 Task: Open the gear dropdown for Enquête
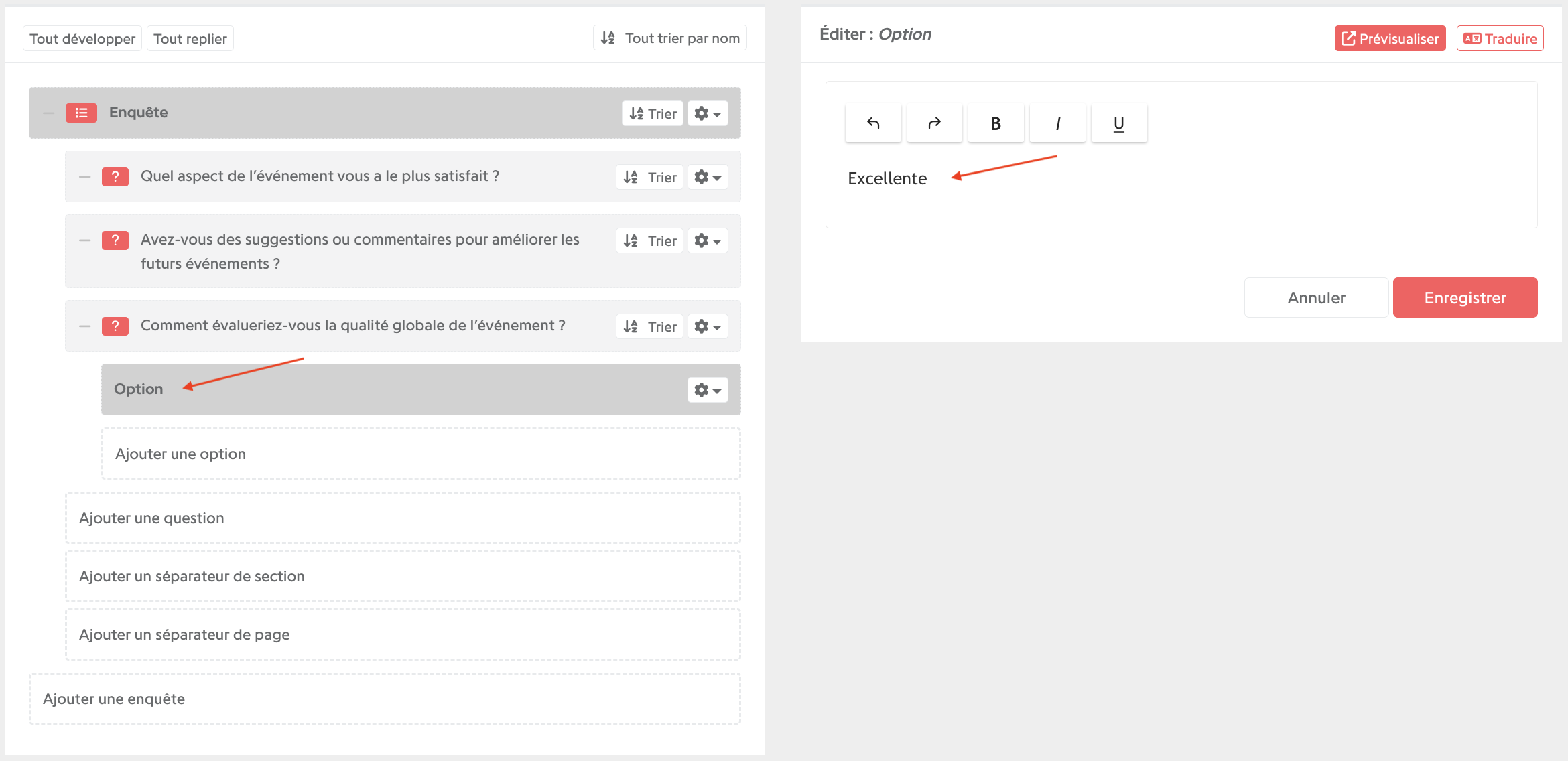coord(708,113)
